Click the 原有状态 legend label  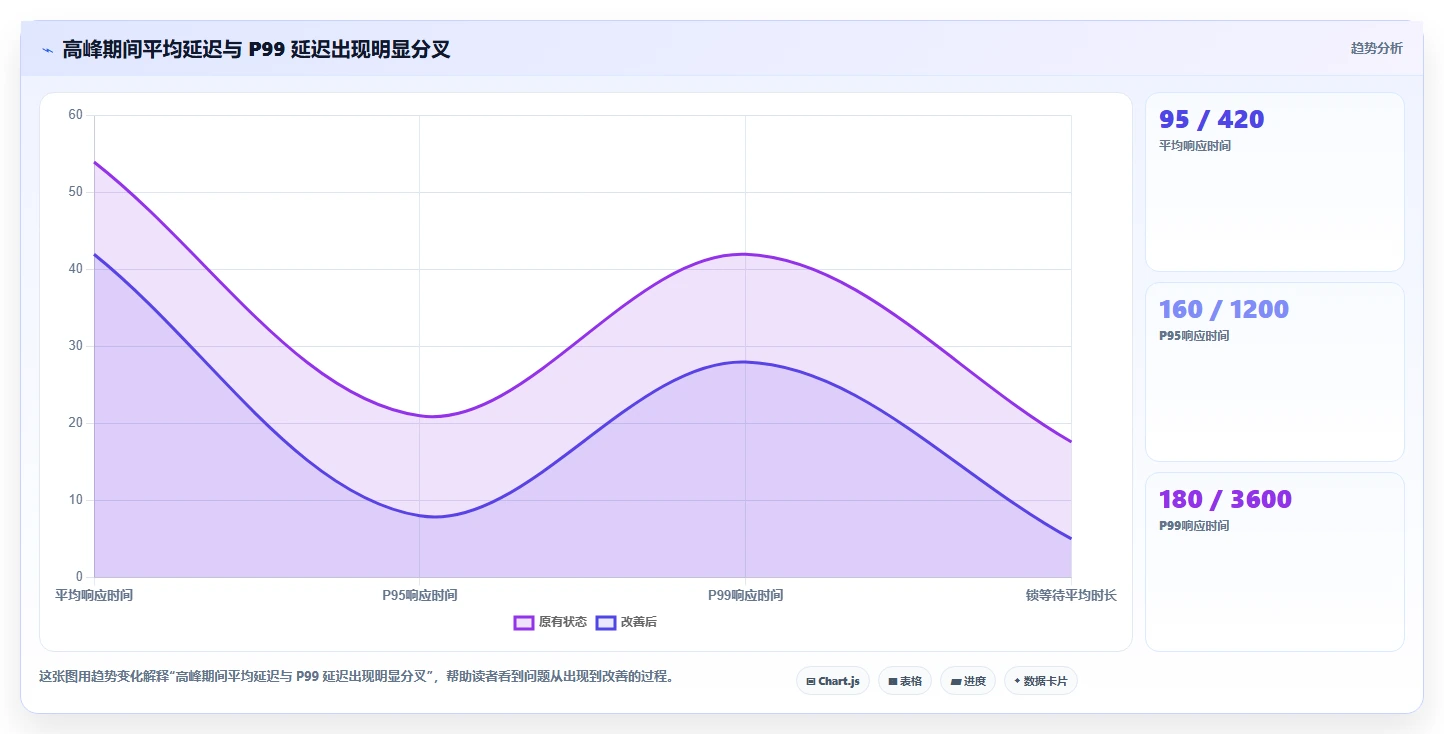tap(563, 622)
